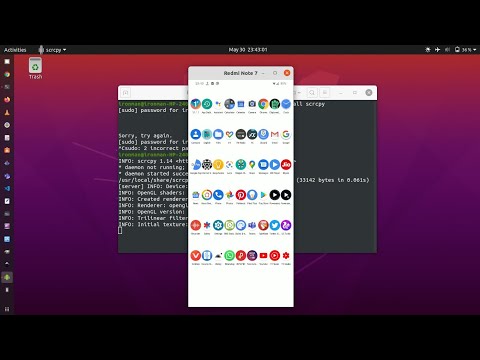Launch Microsoft Teams on the phone
480x360 pixels.
pyautogui.click(x=252, y=225)
